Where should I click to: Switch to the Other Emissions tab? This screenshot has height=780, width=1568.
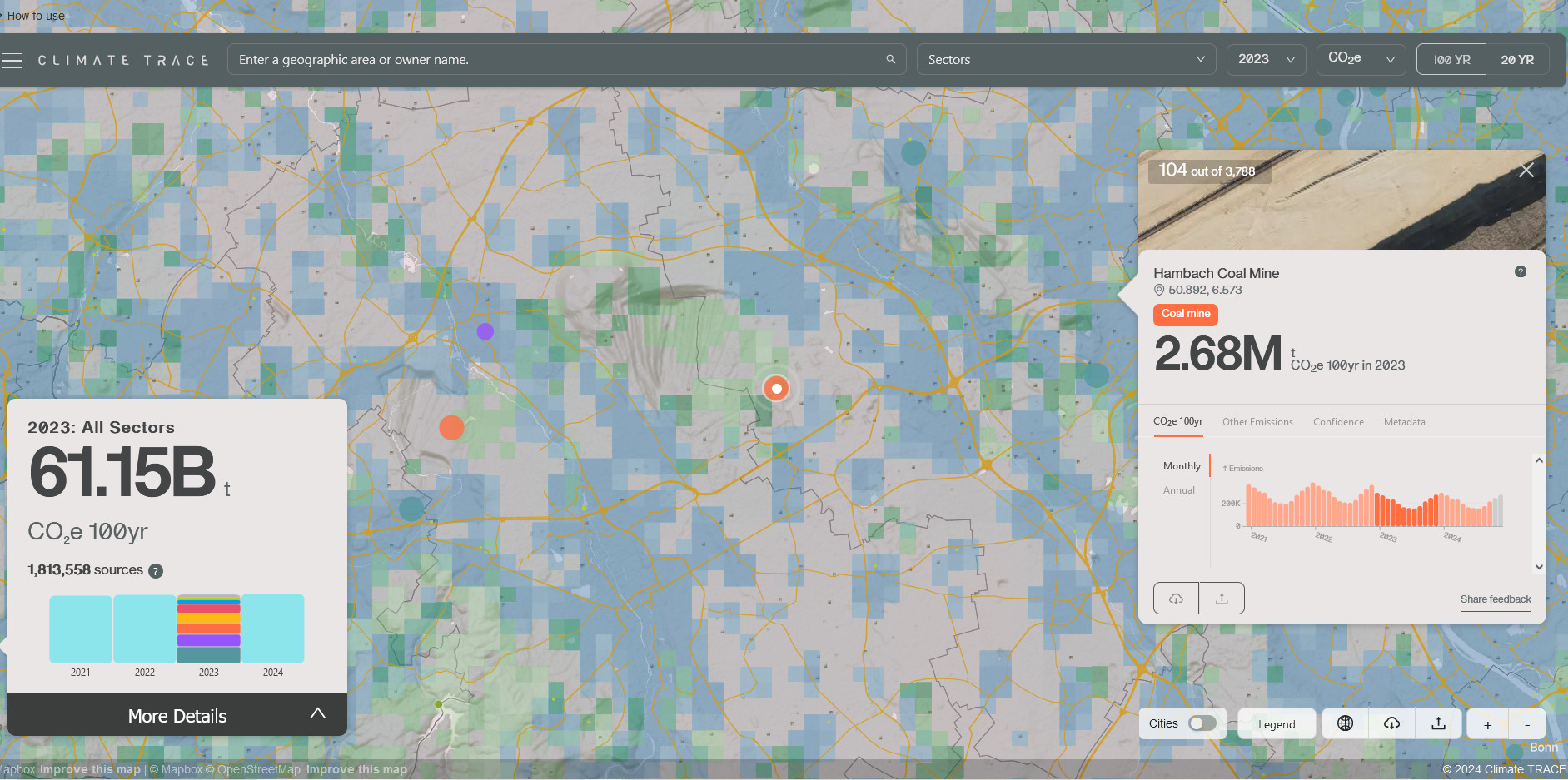tap(1257, 422)
